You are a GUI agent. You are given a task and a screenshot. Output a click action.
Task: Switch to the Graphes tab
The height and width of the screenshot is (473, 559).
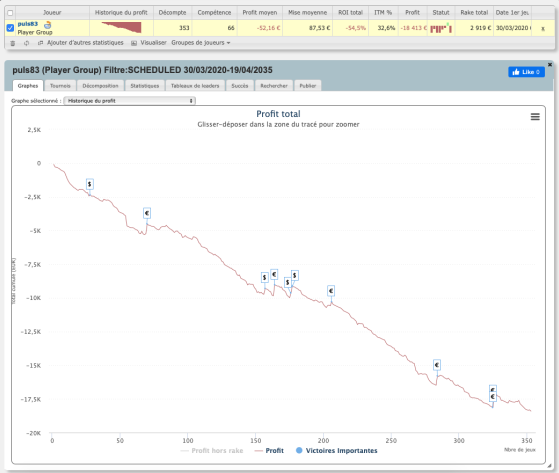point(28,86)
